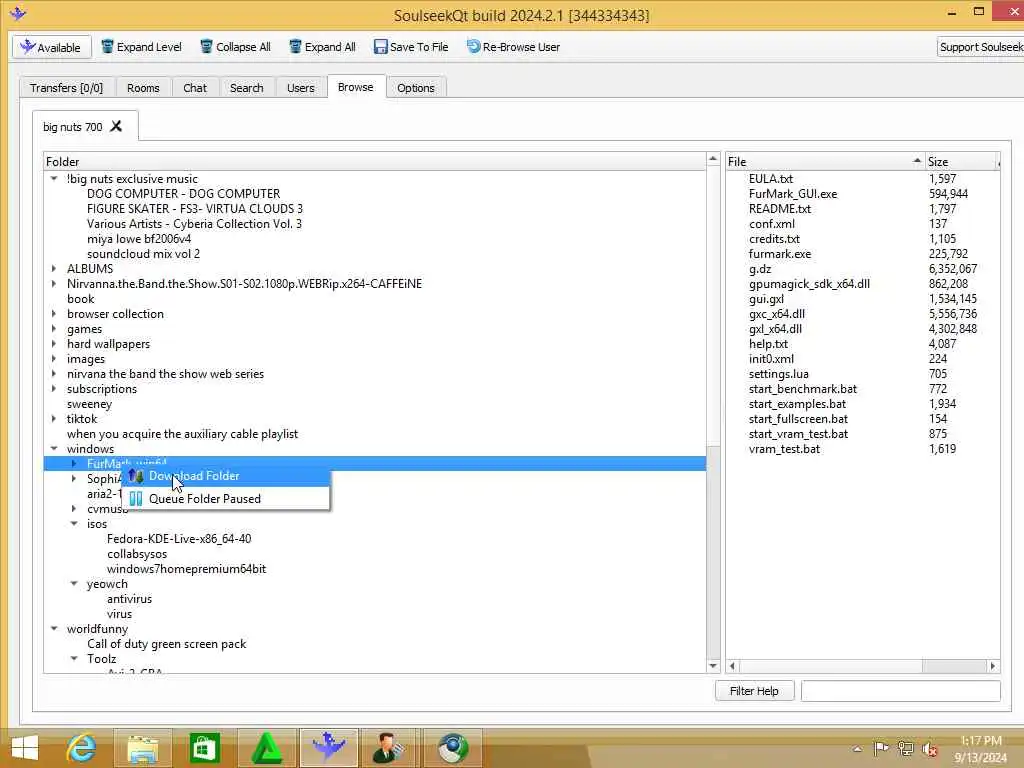The image size is (1024, 768).
Task: Click the Size column header
Action: click(x=961, y=161)
